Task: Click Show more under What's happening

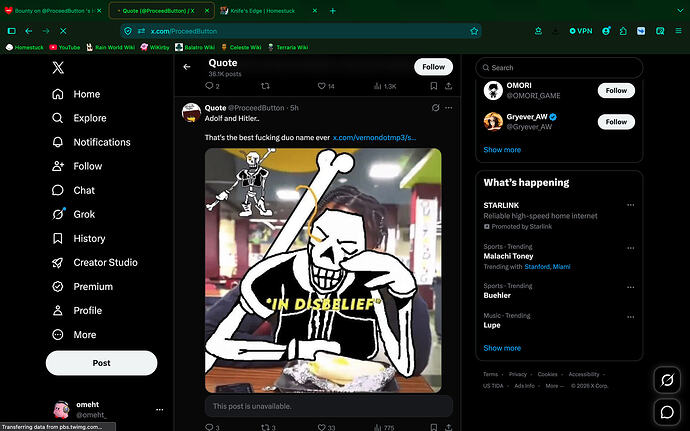Action: click(502, 348)
